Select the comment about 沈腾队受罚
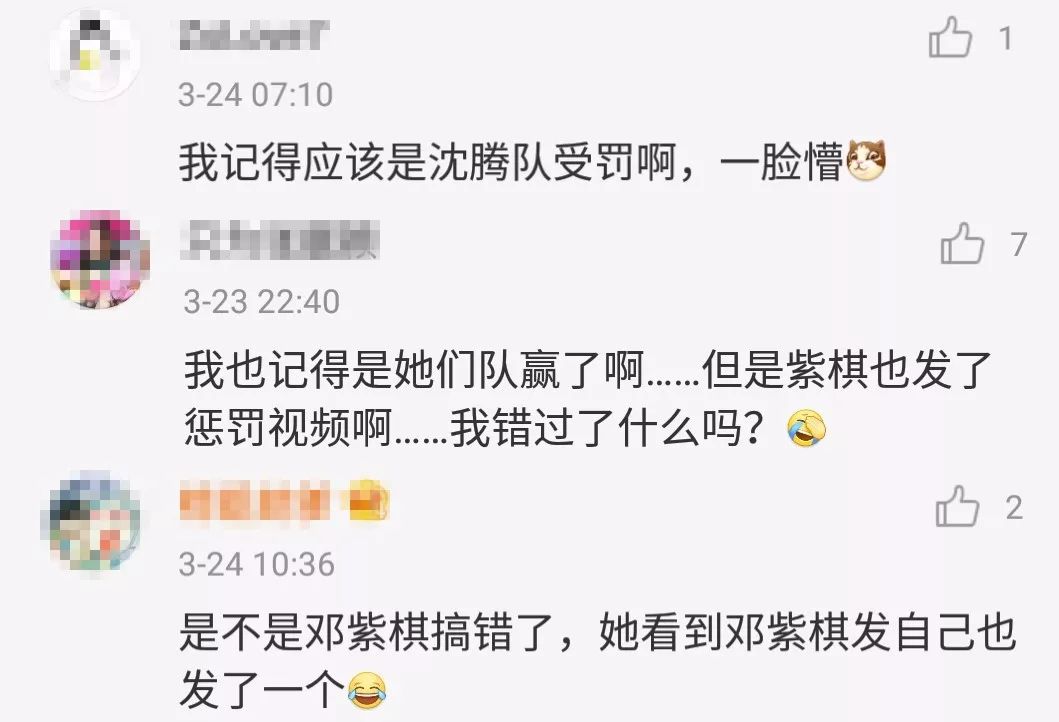The width and height of the screenshot is (1059, 722). pos(533,161)
